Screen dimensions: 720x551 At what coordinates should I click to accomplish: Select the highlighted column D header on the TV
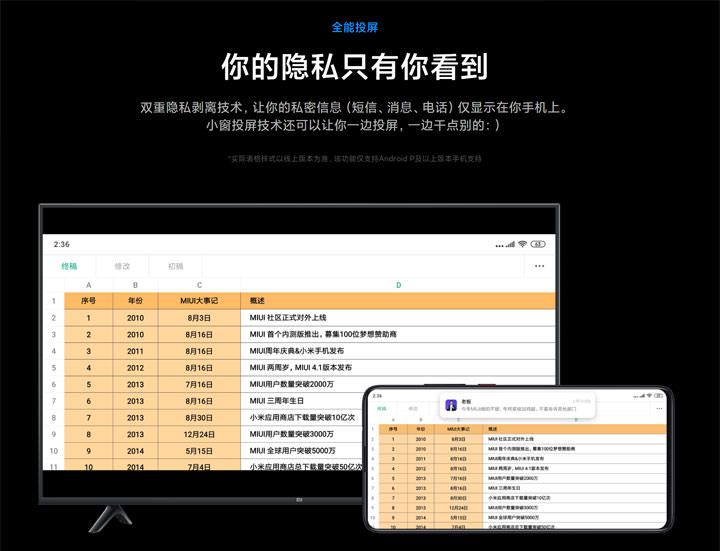pyautogui.click(x=398, y=285)
